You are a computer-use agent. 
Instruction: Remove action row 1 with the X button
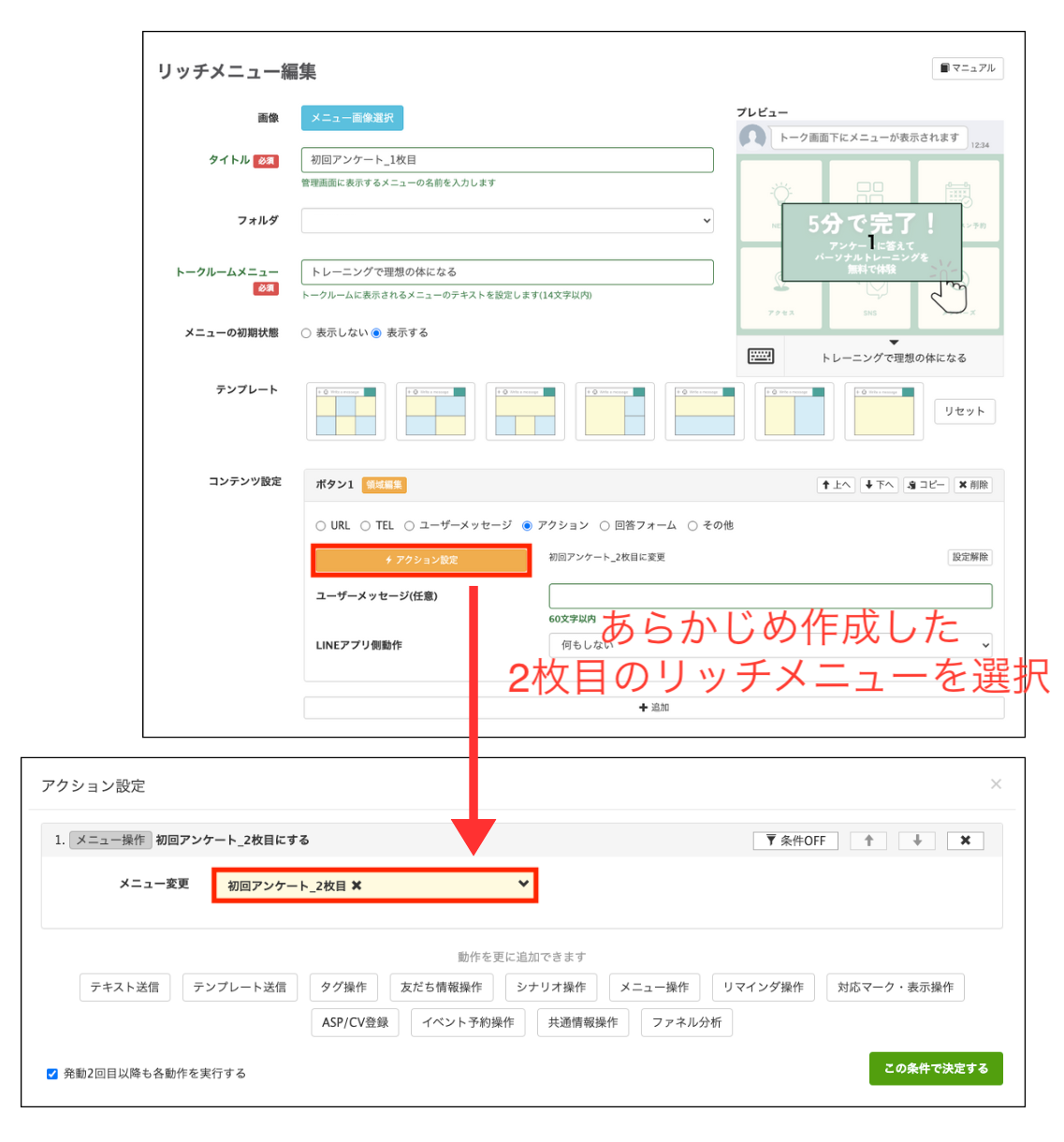point(965,841)
